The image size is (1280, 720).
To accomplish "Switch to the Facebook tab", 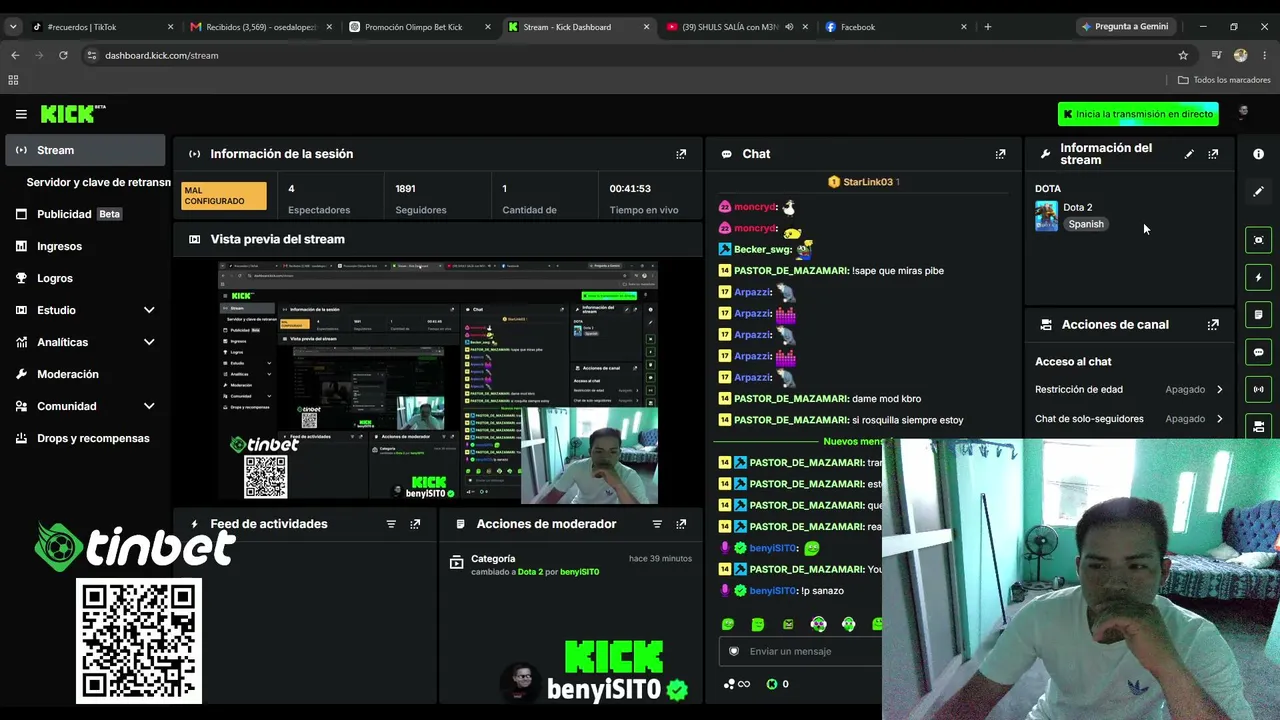I will point(894,27).
